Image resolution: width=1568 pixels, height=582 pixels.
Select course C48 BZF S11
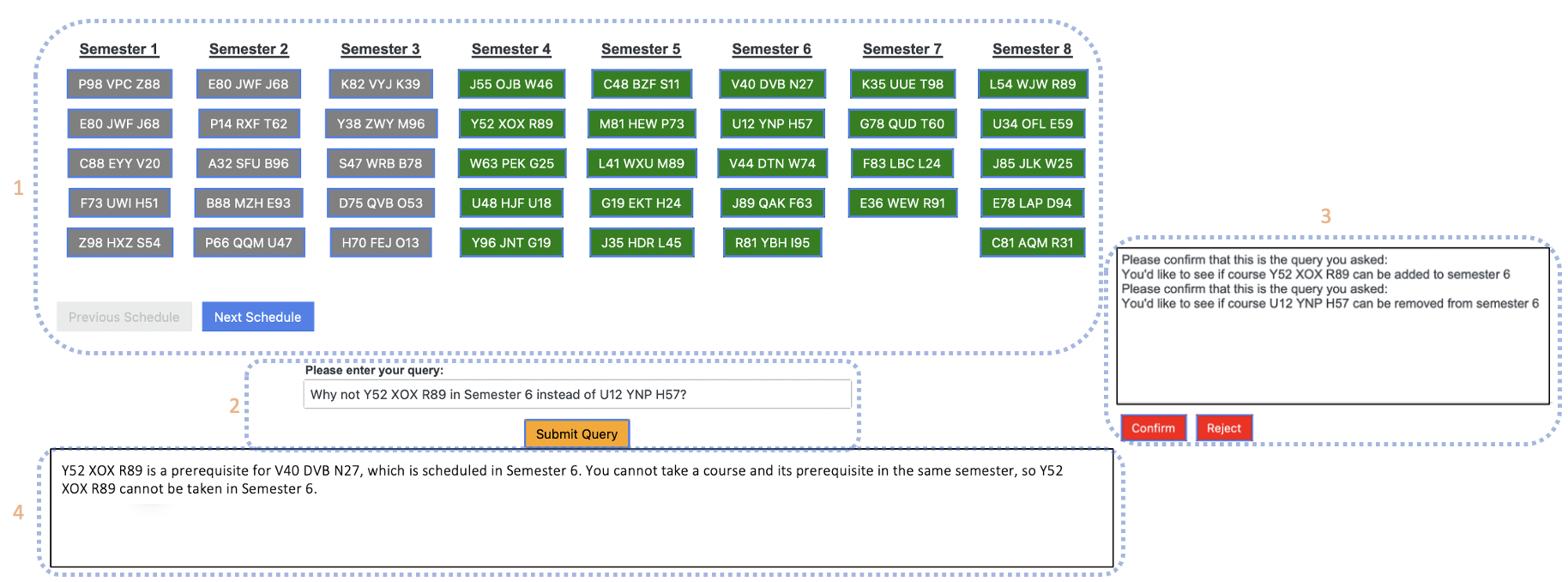point(642,84)
